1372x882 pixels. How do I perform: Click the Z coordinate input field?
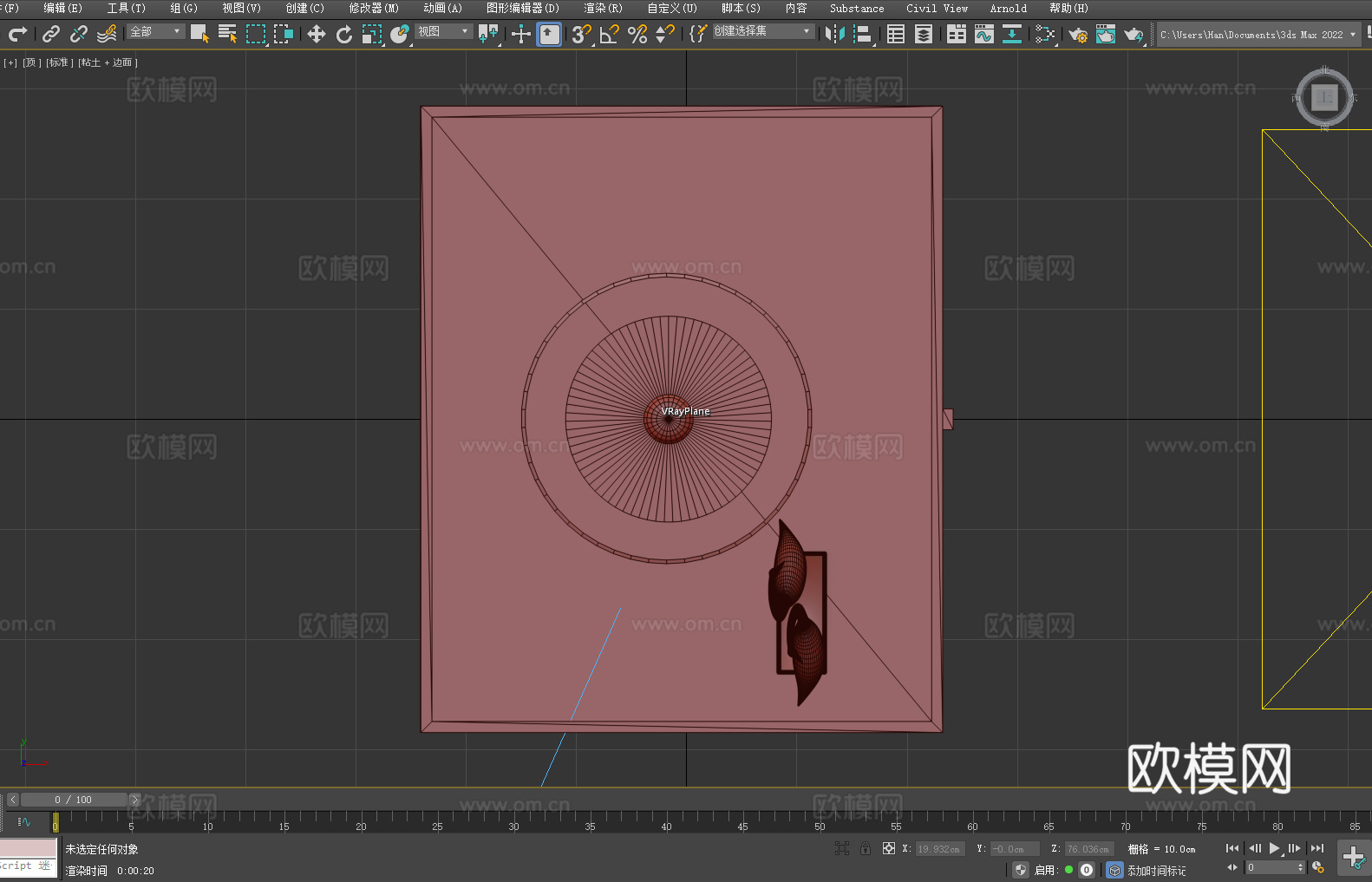tap(1089, 849)
